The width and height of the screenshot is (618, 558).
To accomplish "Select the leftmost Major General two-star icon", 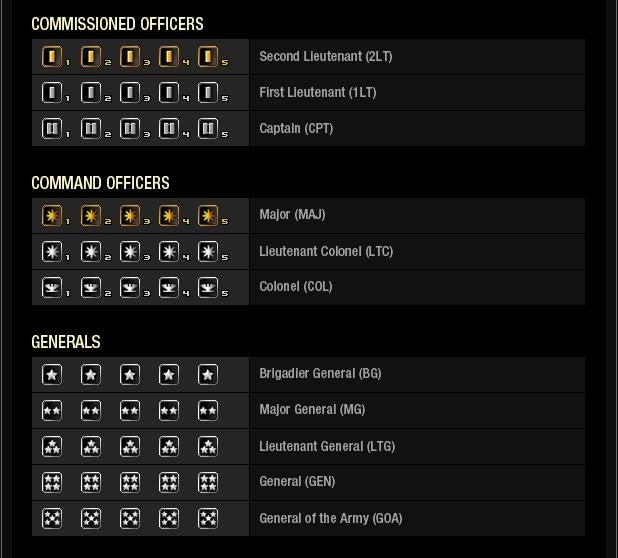I will pos(52,411).
